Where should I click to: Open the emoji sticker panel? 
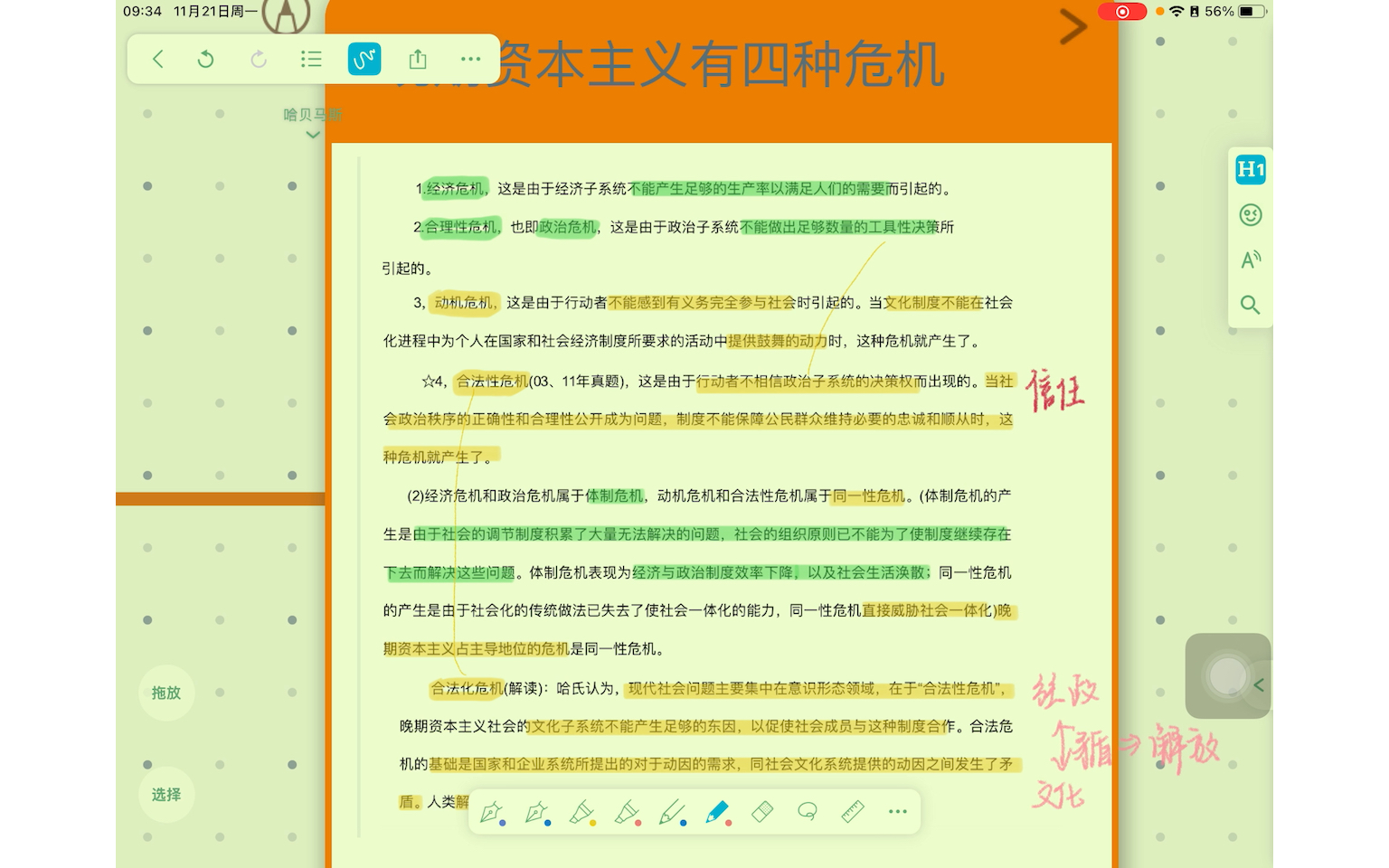coord(1251,215)
